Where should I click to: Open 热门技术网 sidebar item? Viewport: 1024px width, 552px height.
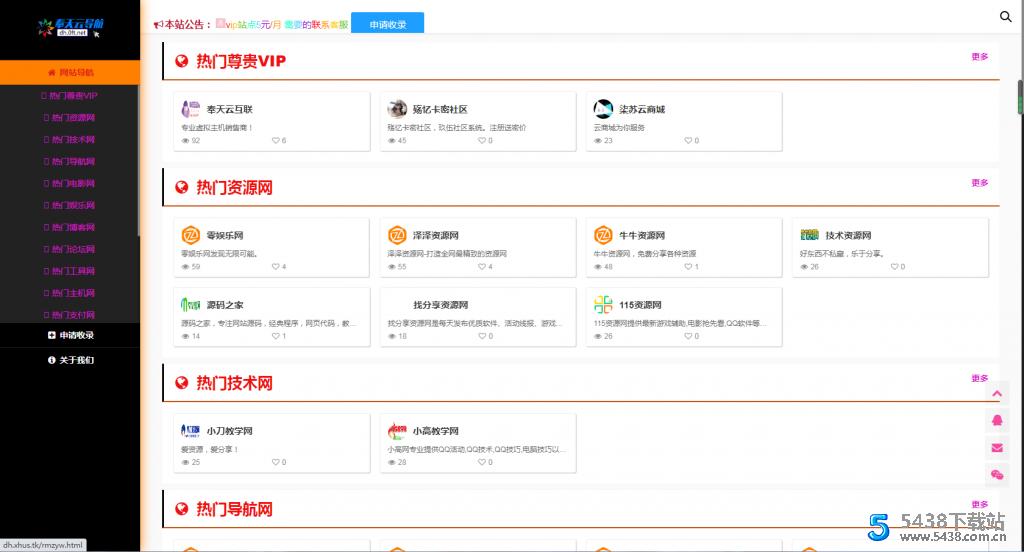pyautogui.click(x=70, y=139)
